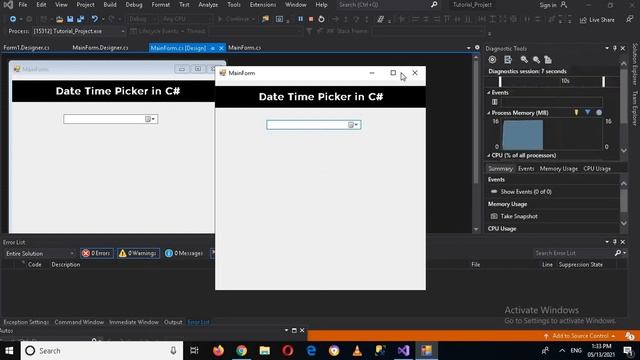
Task: Open the Visual Studio search icon
Action: click(434, 5)
